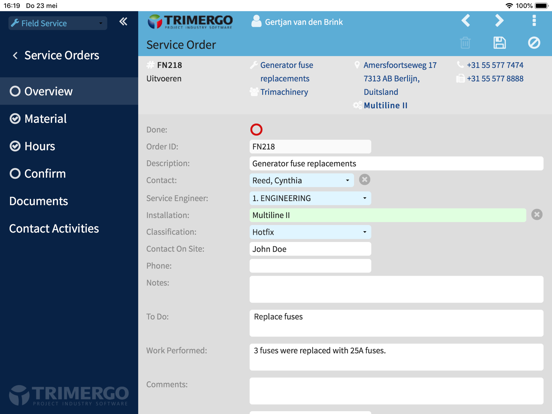Image resolution: width=552 pixels, height=414 pixels.
Task: Click the battery indicator in status bar
Action: 541,6
